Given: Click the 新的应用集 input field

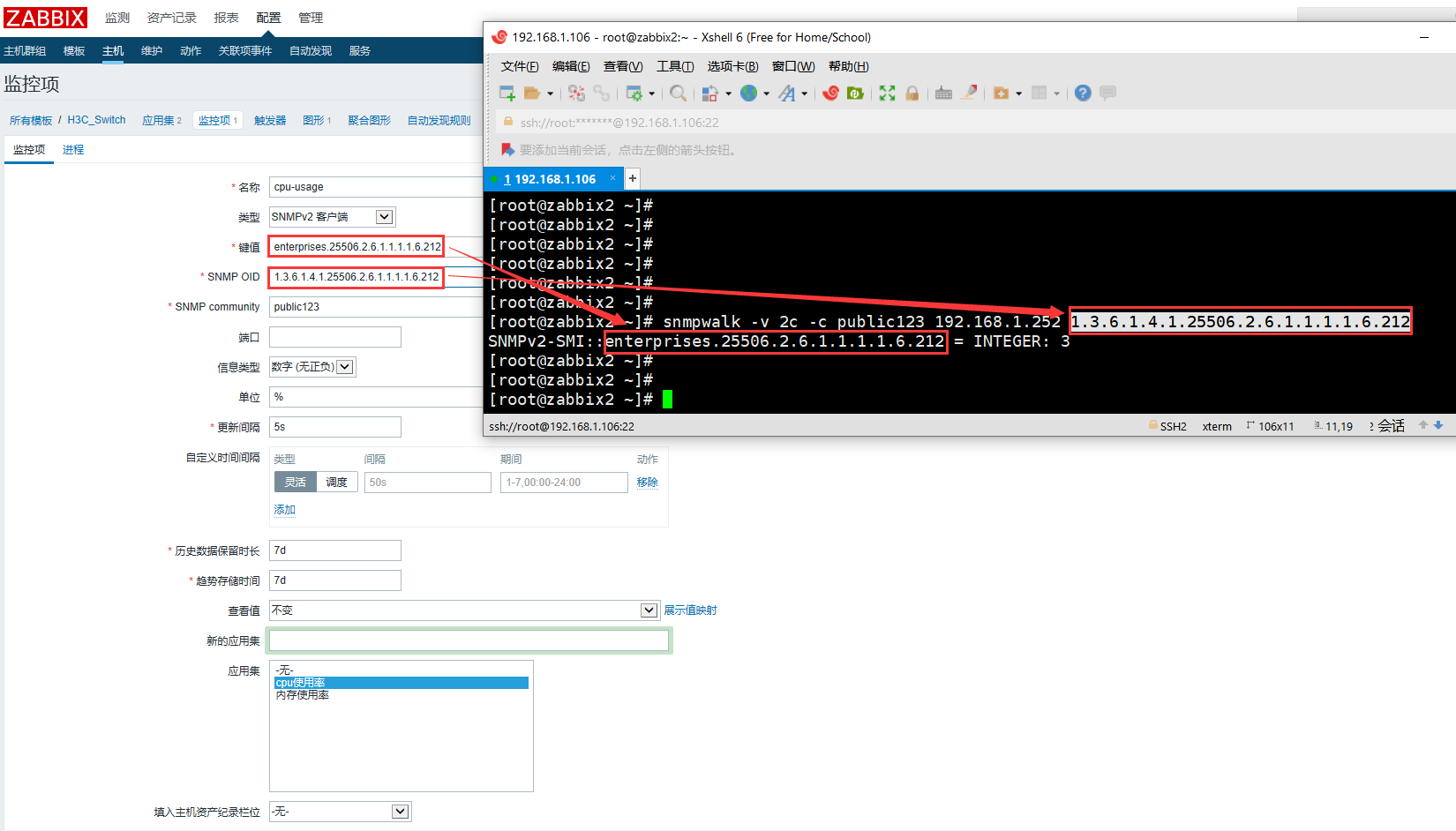Looking at the screenshot, I should [469, 640].
